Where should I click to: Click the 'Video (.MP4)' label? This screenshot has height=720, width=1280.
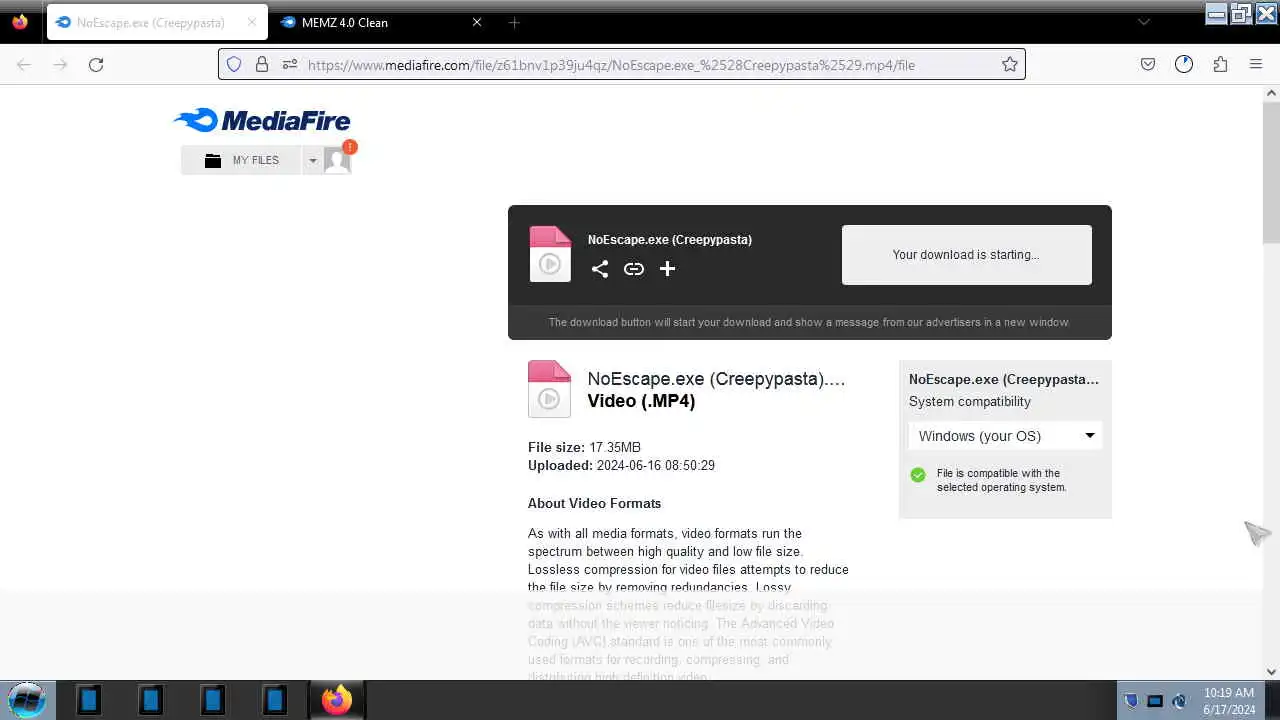point(641,401)
